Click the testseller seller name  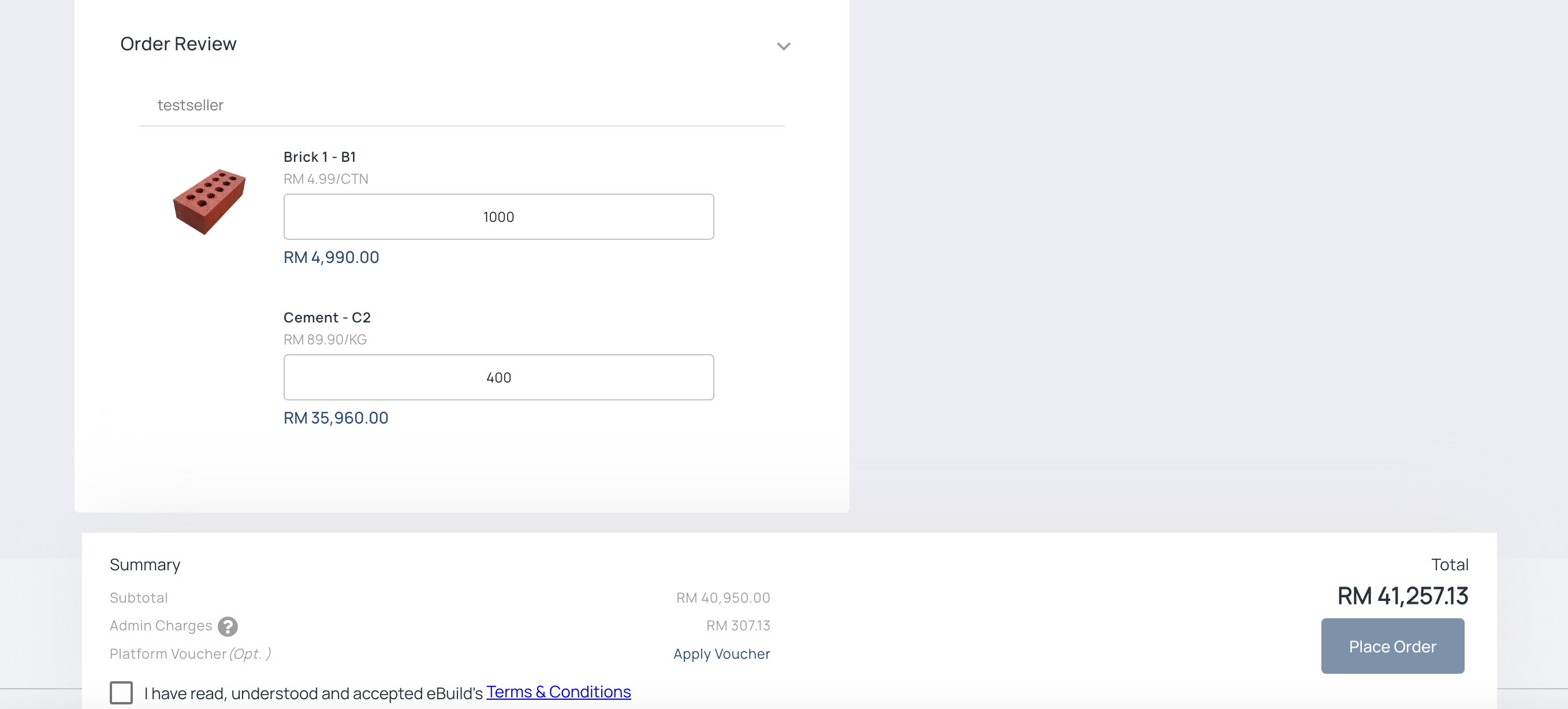[x=190, y=105]
